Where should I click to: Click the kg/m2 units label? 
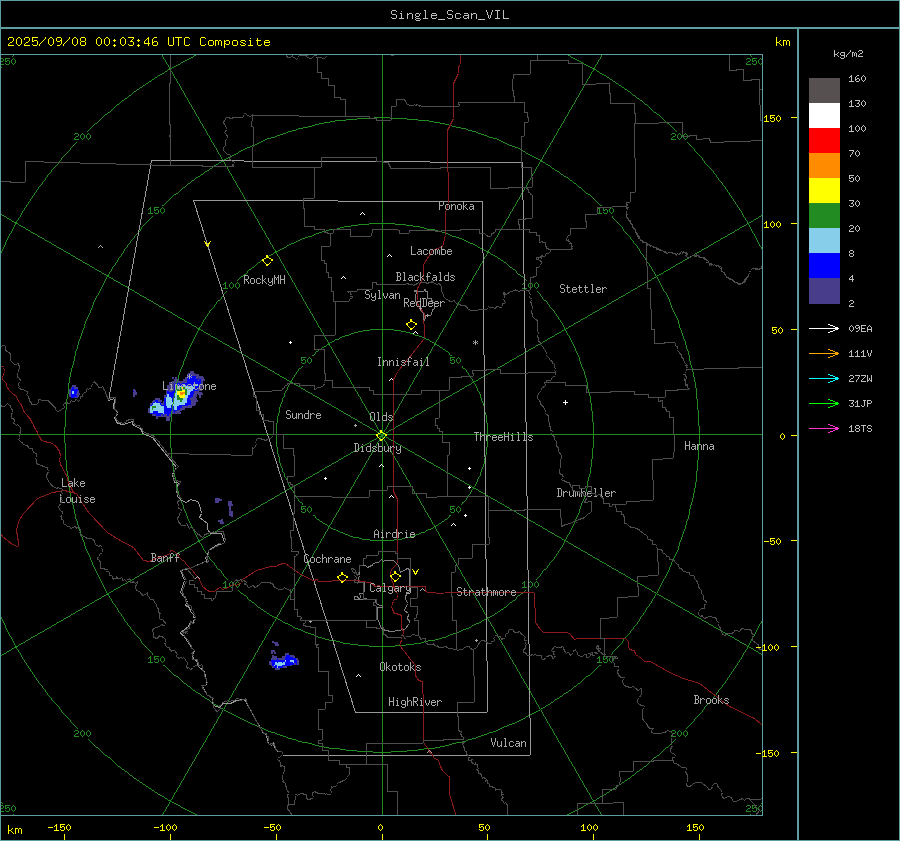pyautogui.click(x=848, y=54)
